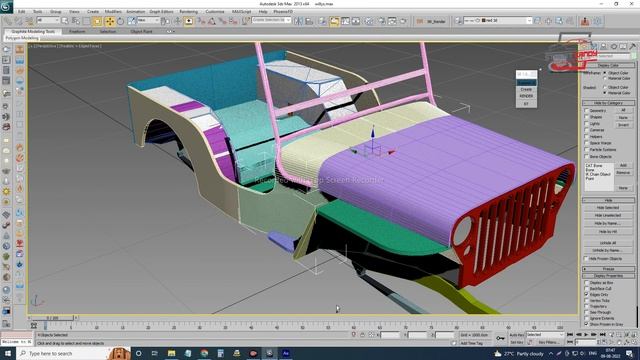Check the Cameras hide category checkbox

coord(587,130)
